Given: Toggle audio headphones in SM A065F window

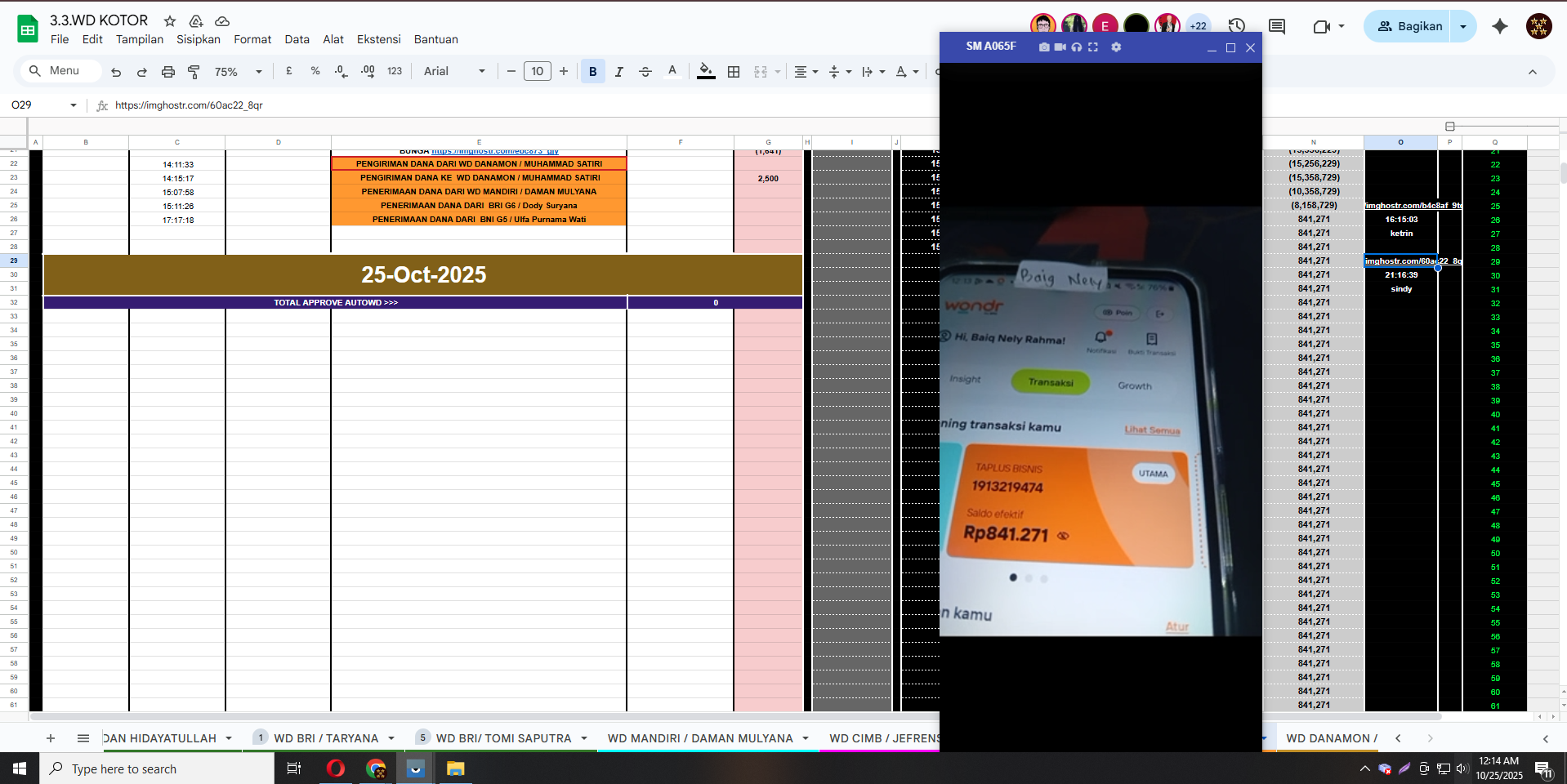Looking at the screenshot, I should pos(1077,47).
